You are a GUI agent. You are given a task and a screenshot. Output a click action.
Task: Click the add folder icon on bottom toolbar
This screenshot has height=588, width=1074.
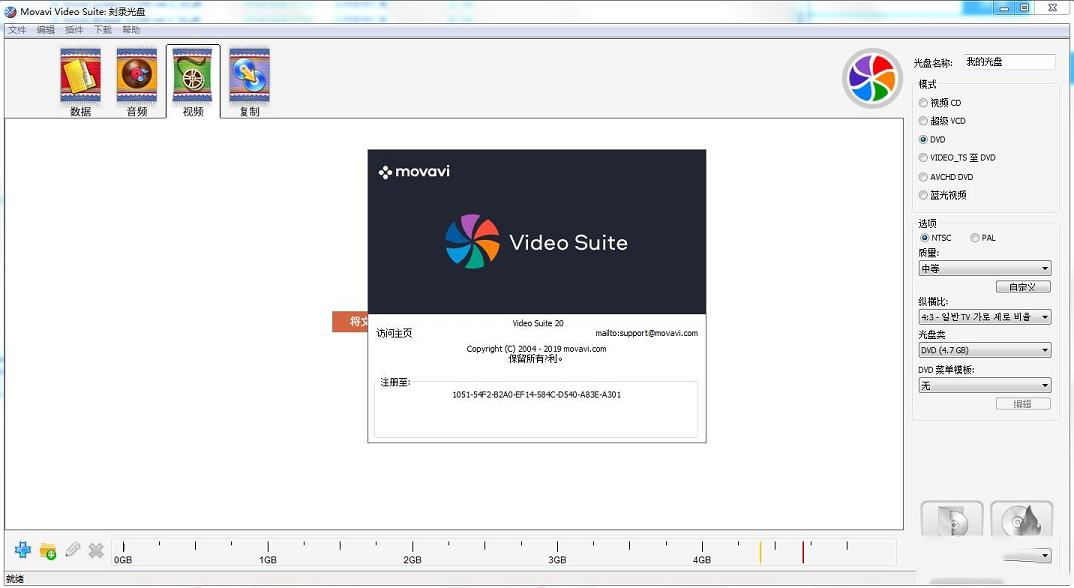(x=48, y=550)
